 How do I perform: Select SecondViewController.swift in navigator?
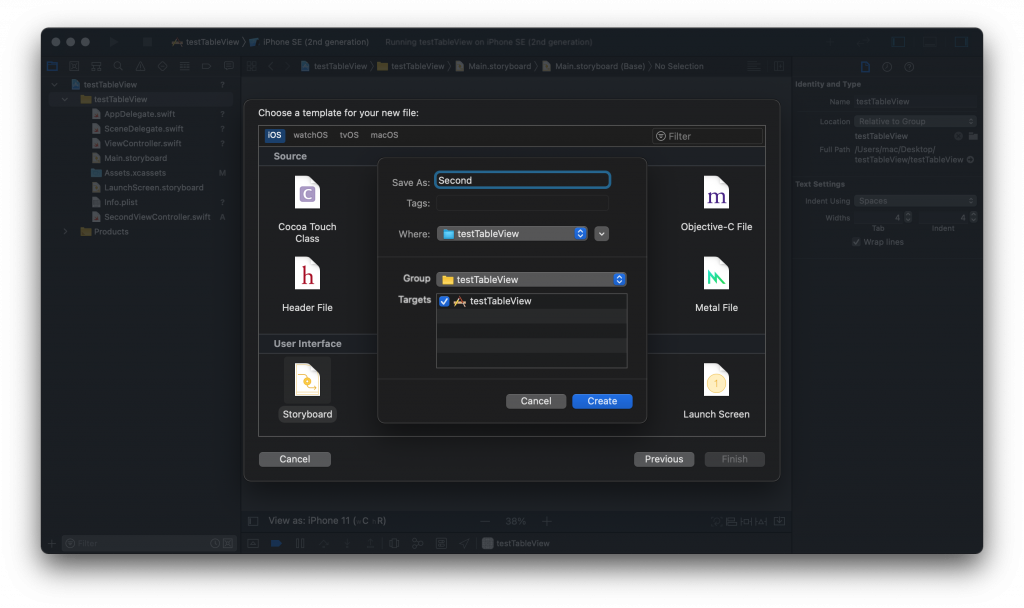[157, 217]
